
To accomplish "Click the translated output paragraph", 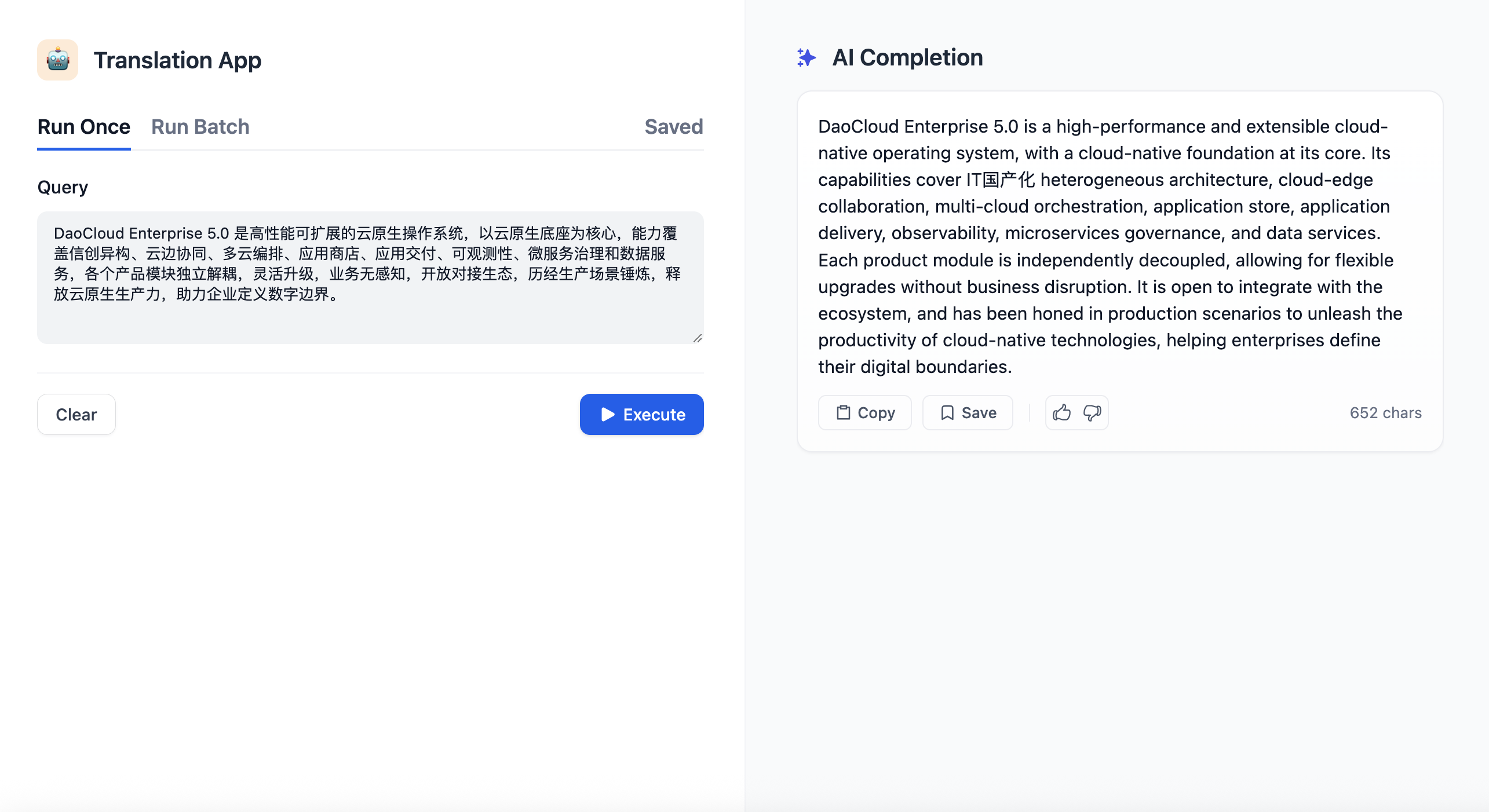I will tap(1110, 247).
